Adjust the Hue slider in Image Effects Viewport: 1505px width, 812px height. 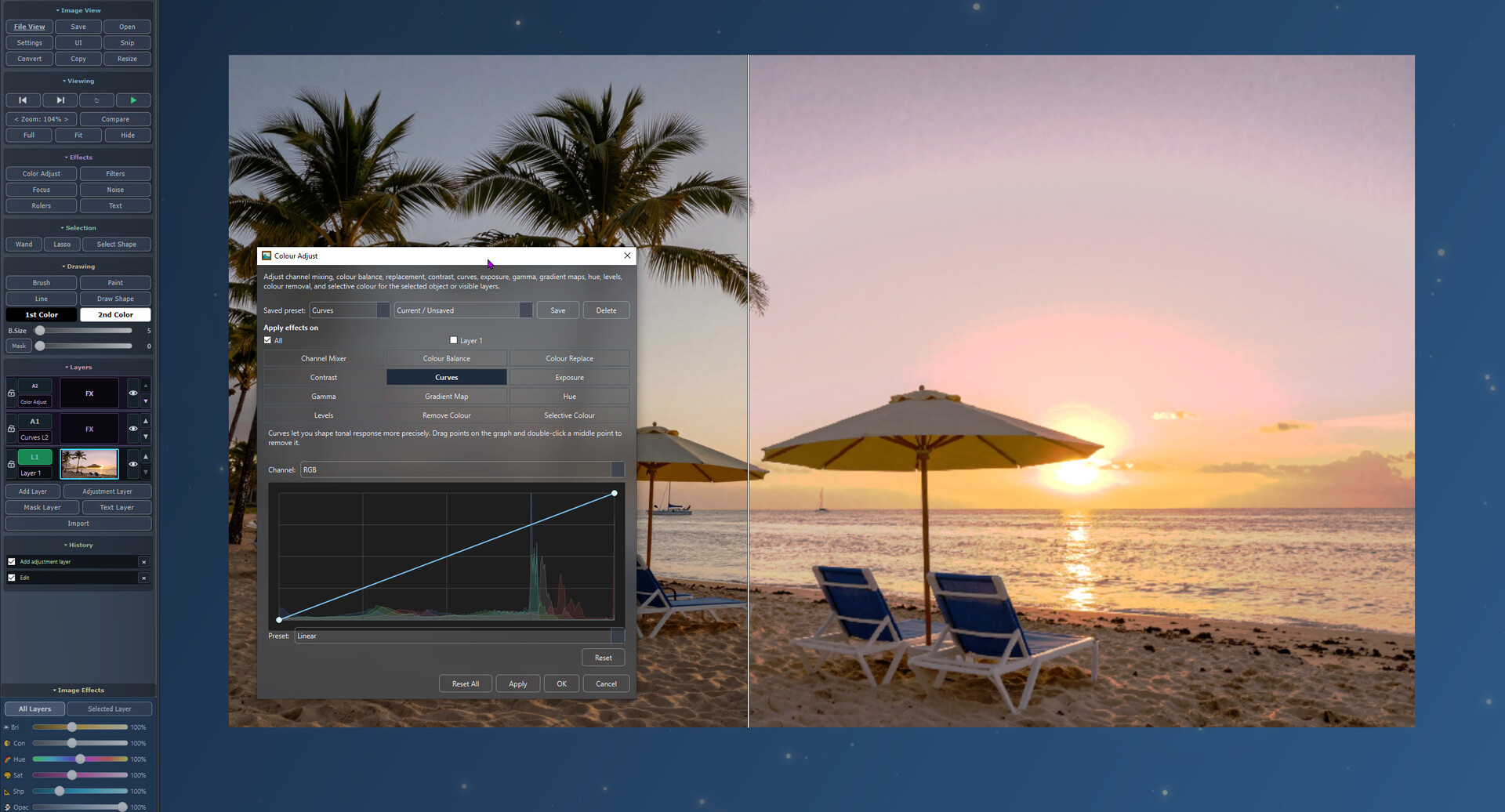(x=80, y=759)
